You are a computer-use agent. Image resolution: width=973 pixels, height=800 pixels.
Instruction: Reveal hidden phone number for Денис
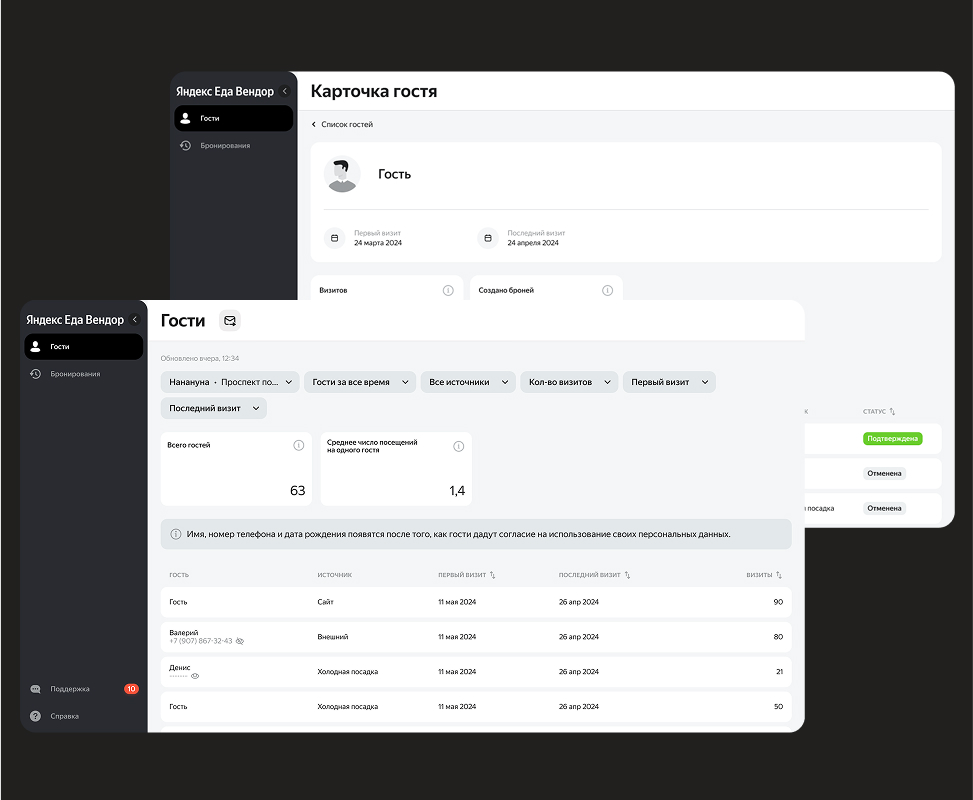195,676
